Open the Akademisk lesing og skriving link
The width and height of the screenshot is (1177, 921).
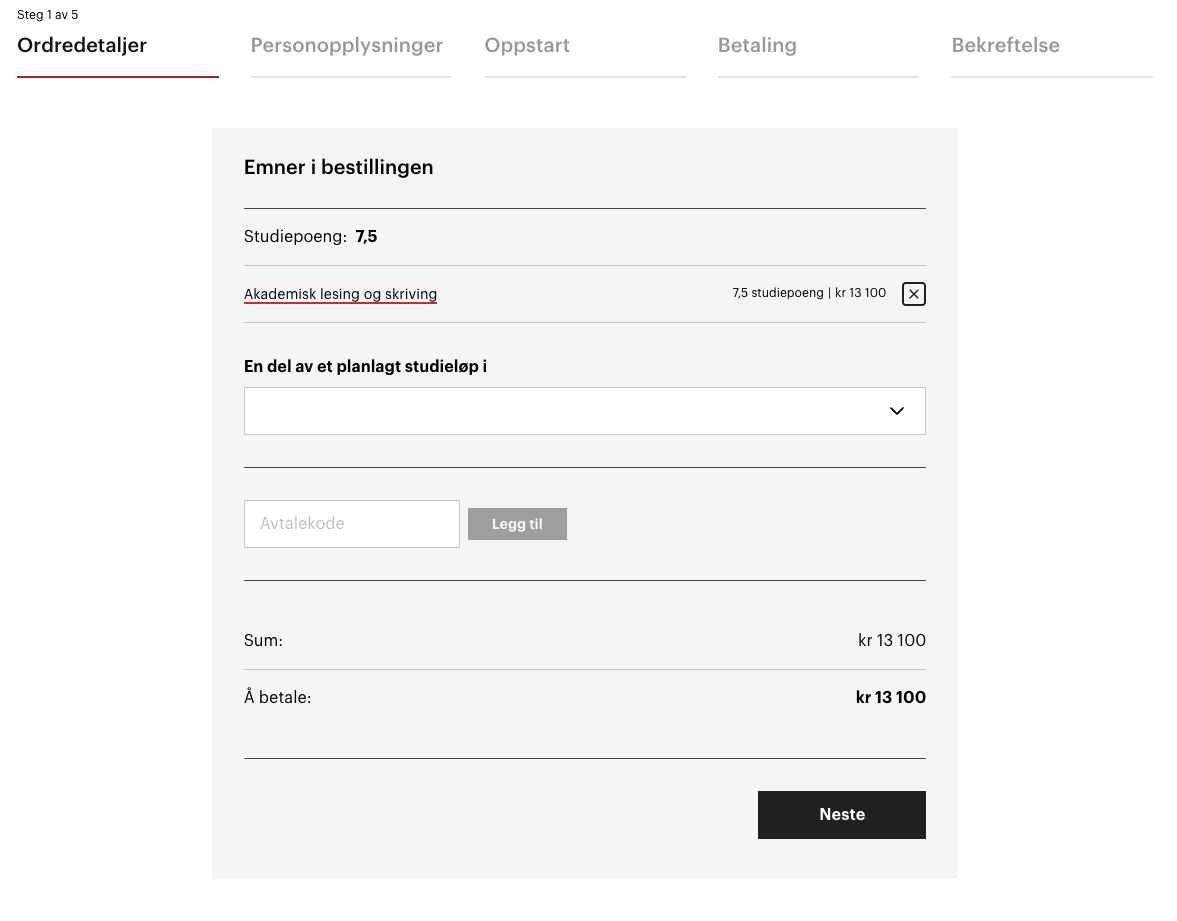click(x=340, y=294)
